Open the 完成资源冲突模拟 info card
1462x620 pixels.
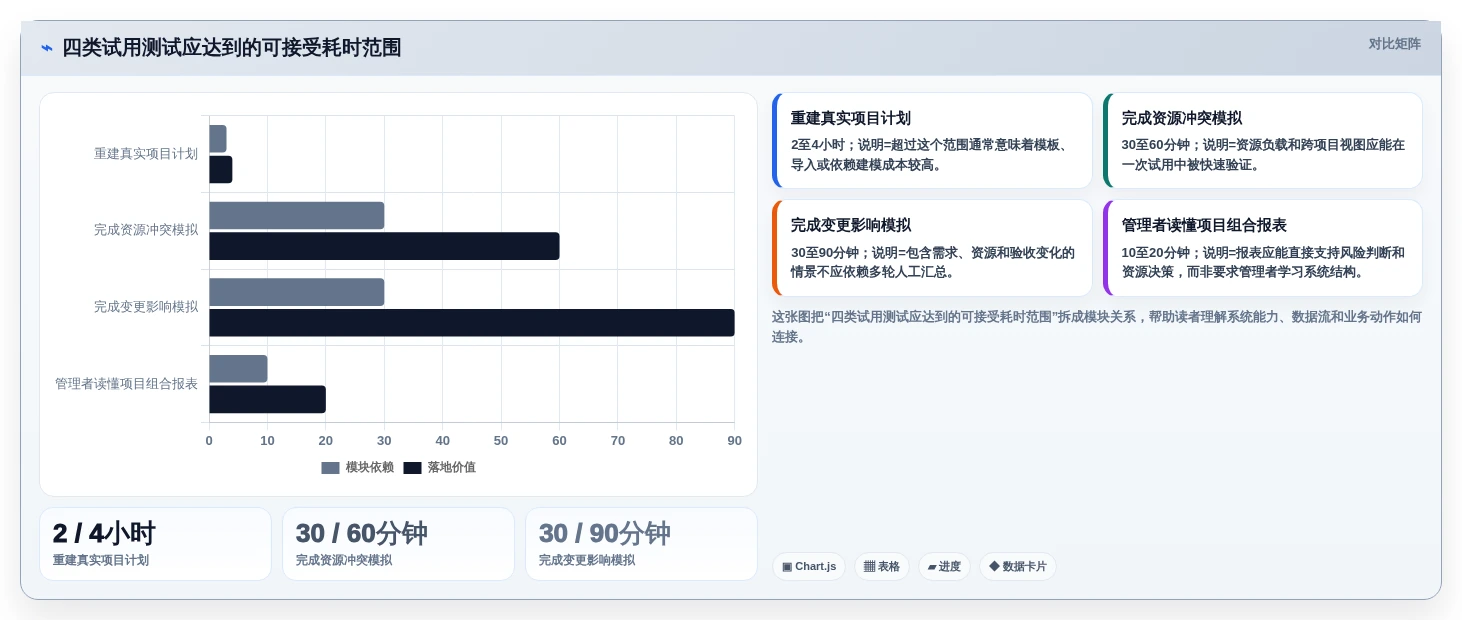pos(1262,140)
